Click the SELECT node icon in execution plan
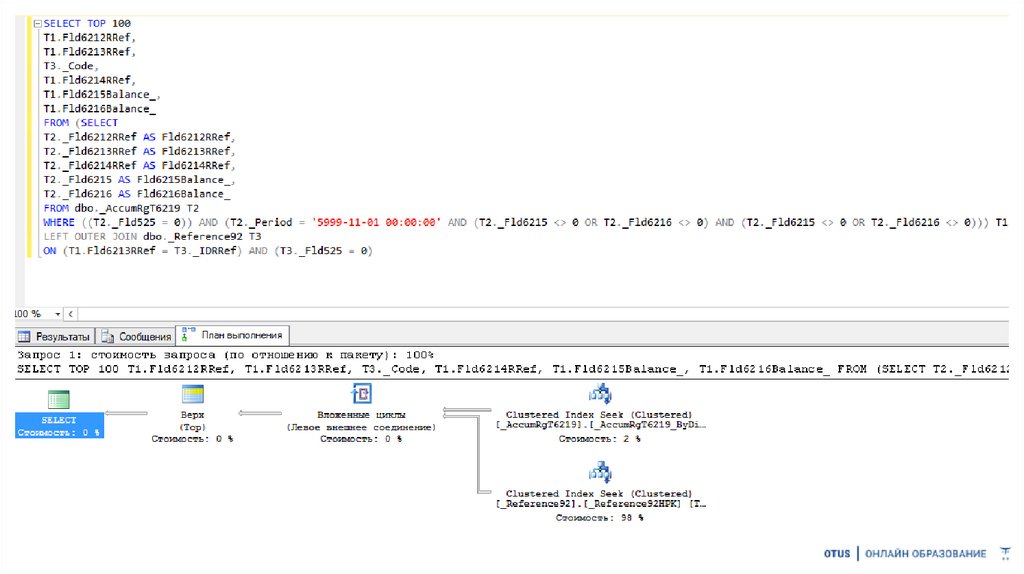Image resolution: width=1024 pixels, height=574 pixels. (x=59, y=398)
